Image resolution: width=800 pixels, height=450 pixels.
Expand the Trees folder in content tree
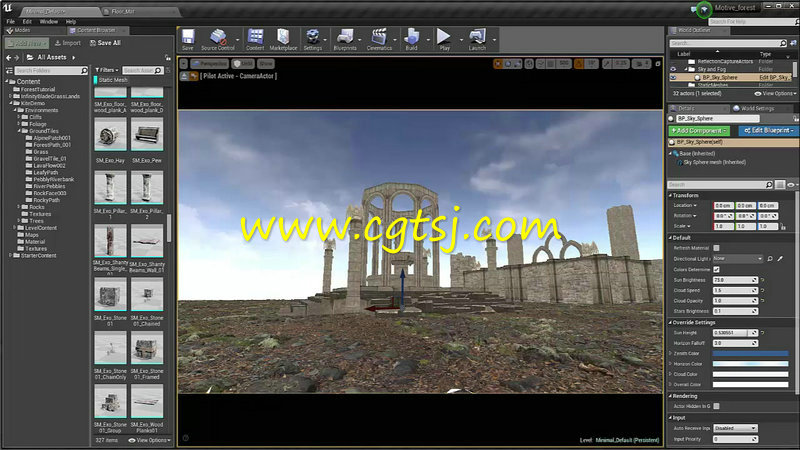pyautogui.click(x=19, y=221)
